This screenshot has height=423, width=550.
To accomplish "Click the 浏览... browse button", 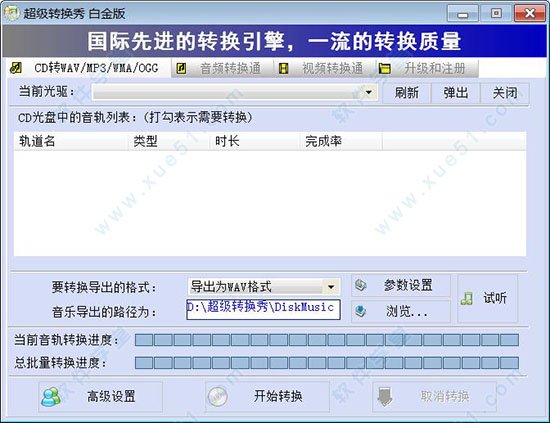I will tap(401, 311).
